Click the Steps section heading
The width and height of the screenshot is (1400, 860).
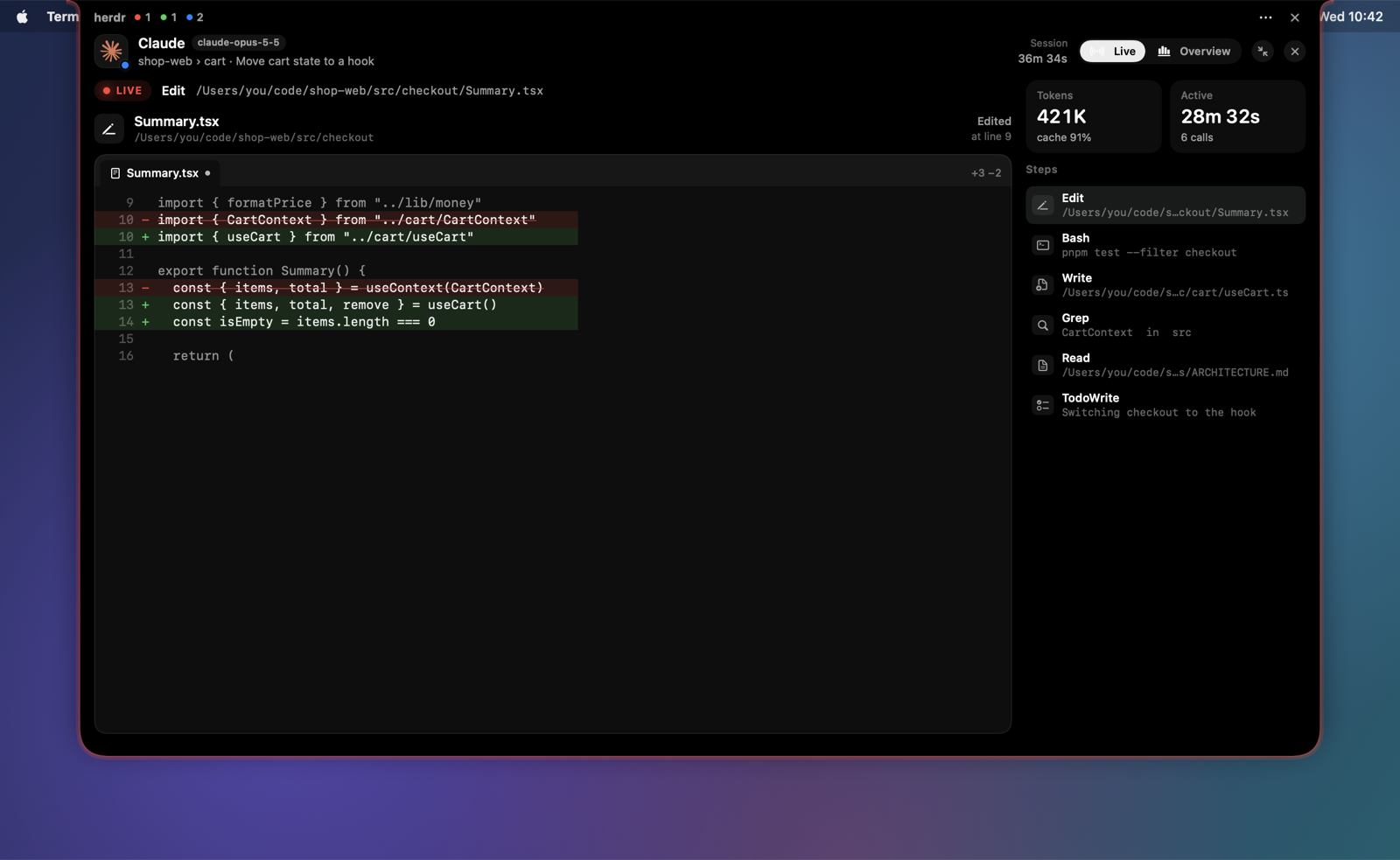point(1041,170)
